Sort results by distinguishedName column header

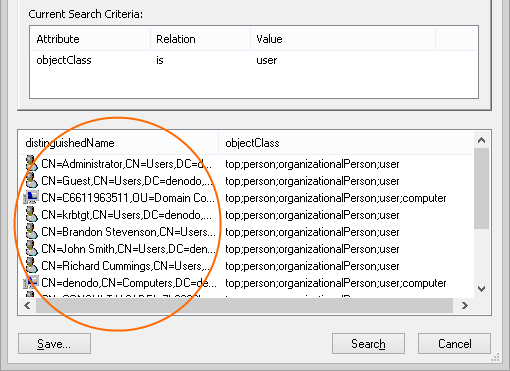(x=119, y=143)
